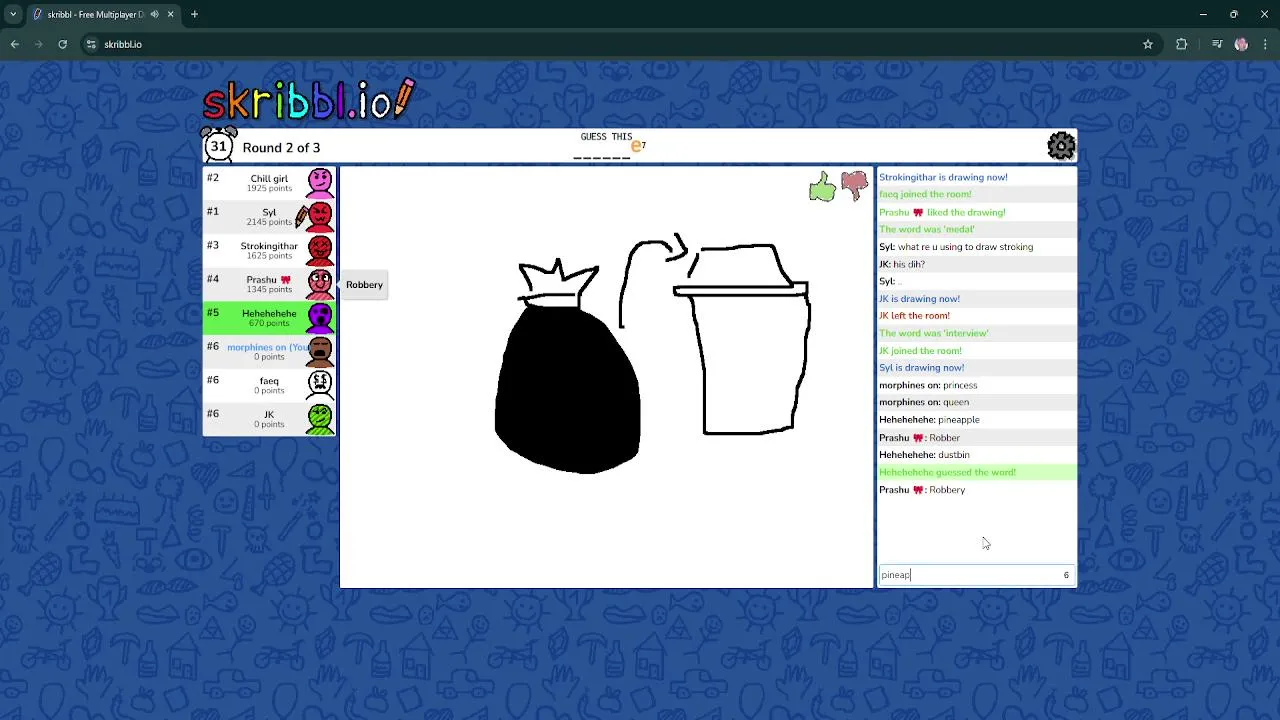Click the round timer clock showing 31

coord(219,145)
